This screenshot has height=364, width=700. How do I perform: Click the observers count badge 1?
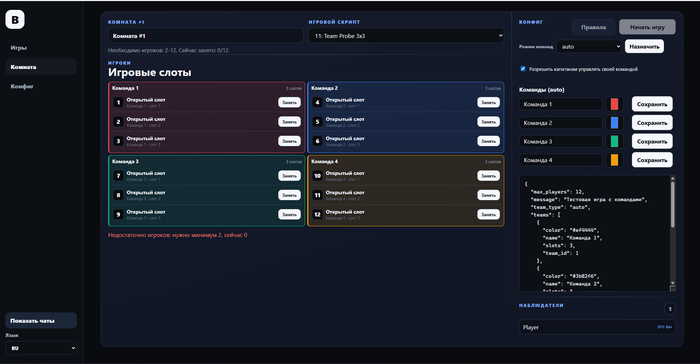tap(670, 309)
